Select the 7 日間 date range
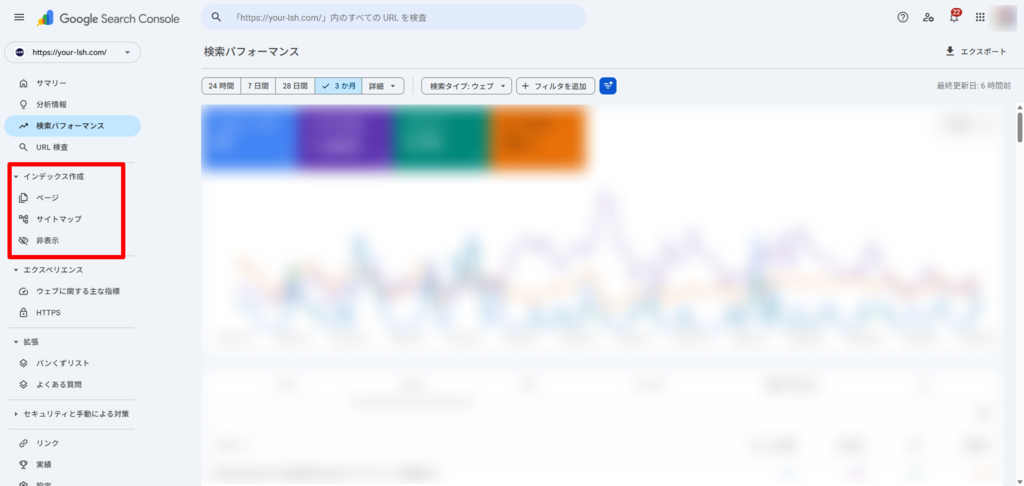Screen dimensions: 1024x486 pos(258,86)
